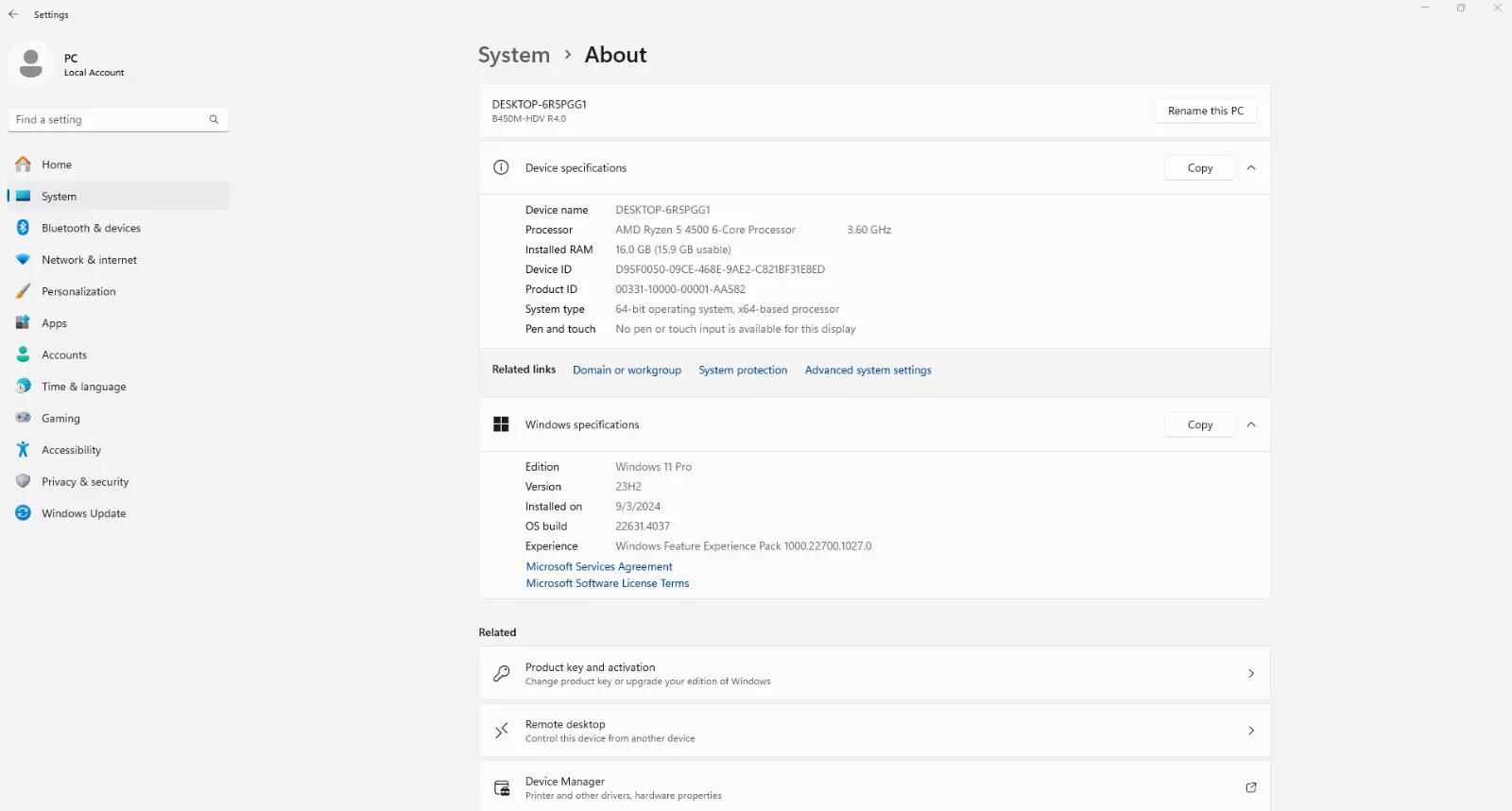The image size is (1512, 811).
Task: Navigate to Accounts settings
Action: (x=118, y=354)
